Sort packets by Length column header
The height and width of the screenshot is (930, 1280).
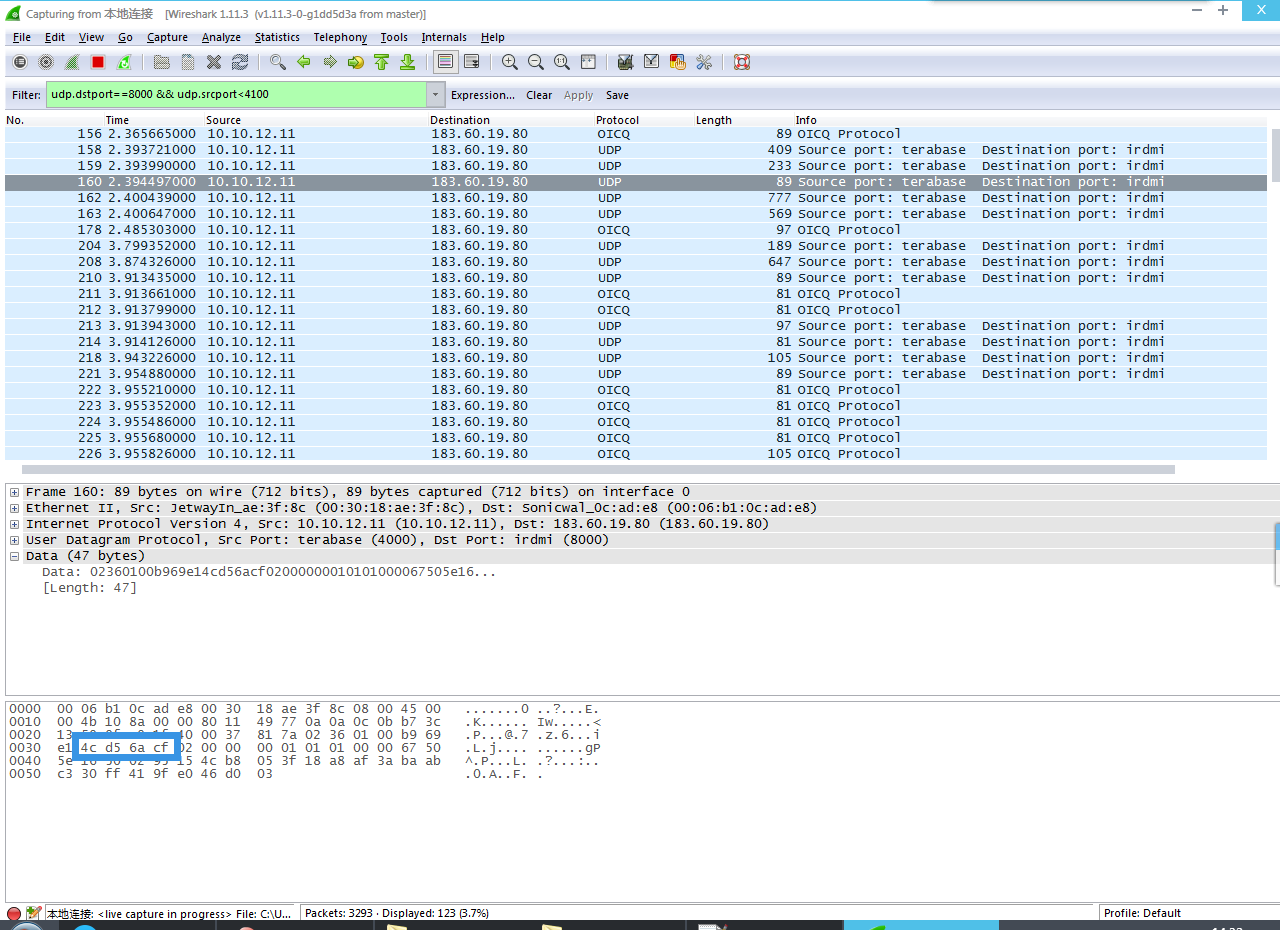(714, 120)
